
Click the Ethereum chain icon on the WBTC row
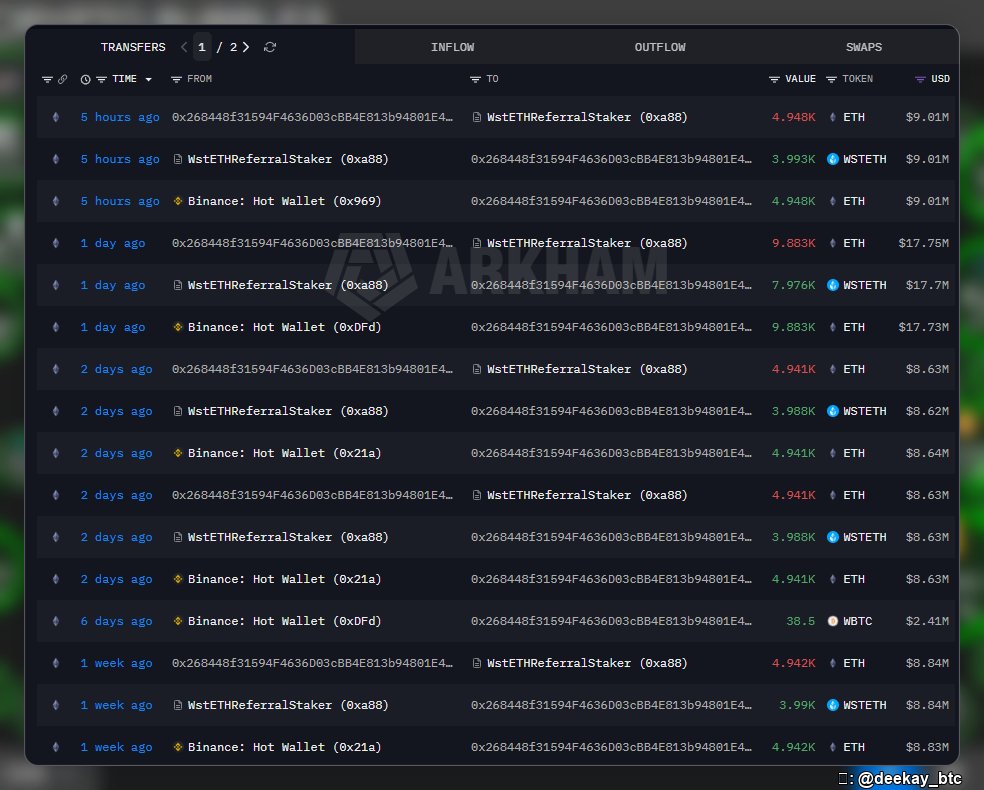click(x=56, y=621)
